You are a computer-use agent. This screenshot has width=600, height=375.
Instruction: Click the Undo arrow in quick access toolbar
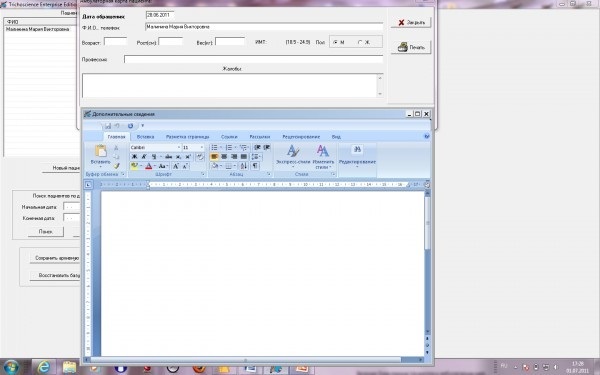coord(117,126)
